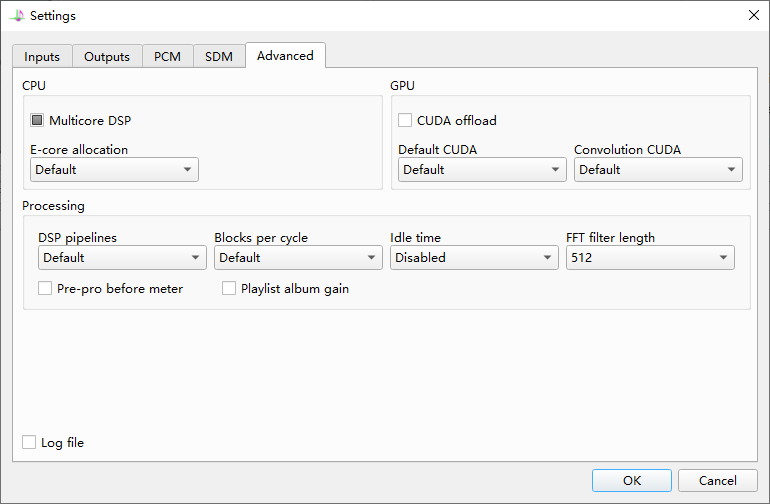
Task: Open the PCM tab
Action: [x=167, y=57]
